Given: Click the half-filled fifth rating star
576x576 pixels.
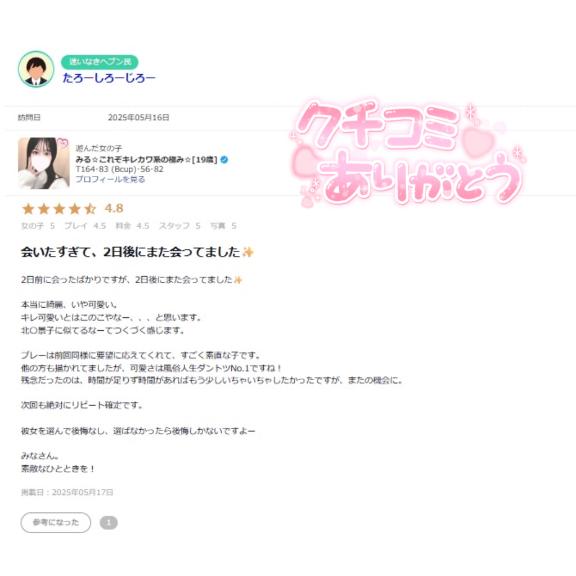Looking at the screenshot, I should (x=90, y=209).
